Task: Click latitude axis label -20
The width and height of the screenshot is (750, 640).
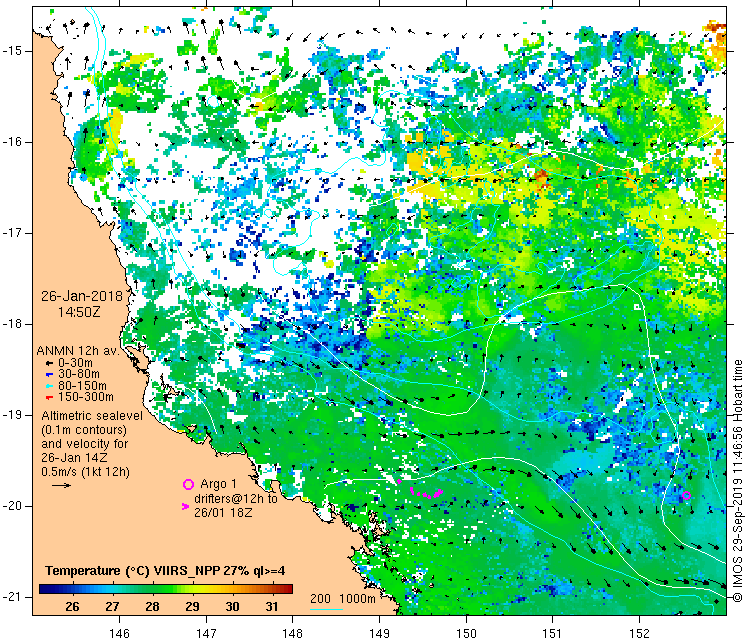Action: pos(11,506)
